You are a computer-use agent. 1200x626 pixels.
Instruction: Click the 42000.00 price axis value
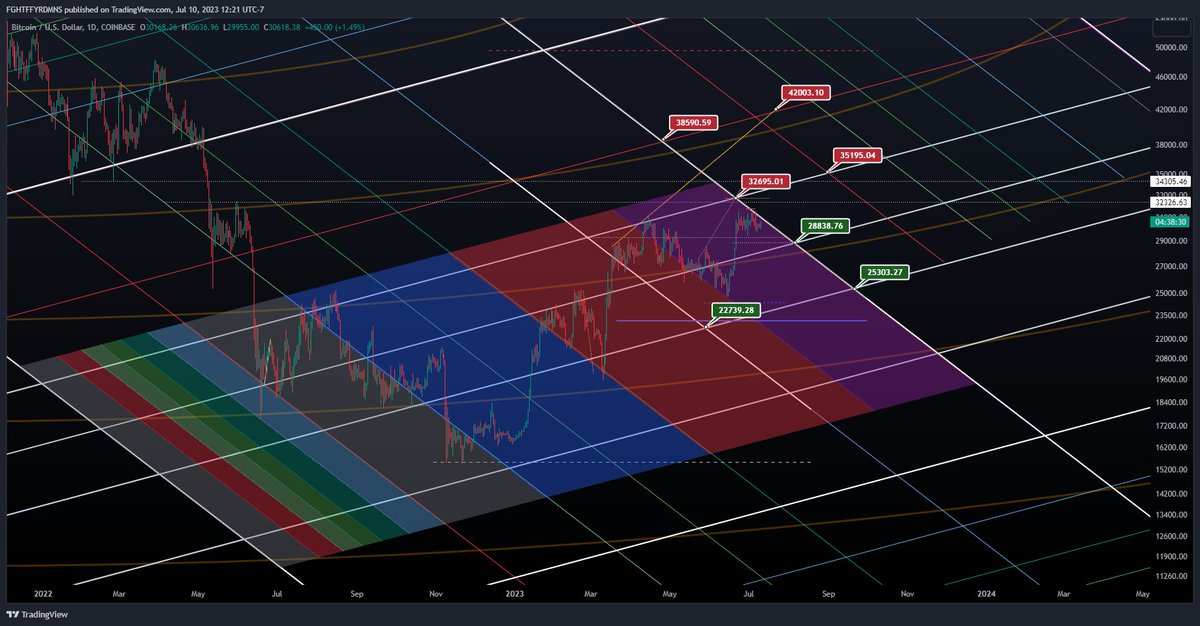1169,110
